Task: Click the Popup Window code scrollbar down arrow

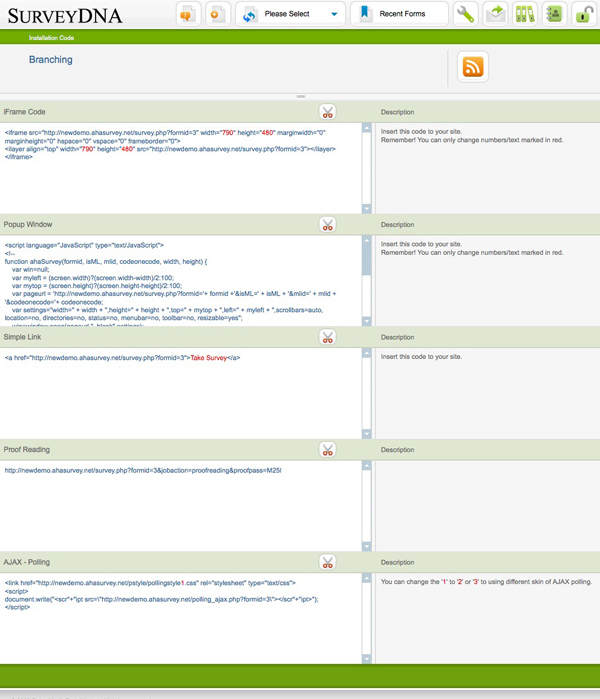Action: click(366, 320)
